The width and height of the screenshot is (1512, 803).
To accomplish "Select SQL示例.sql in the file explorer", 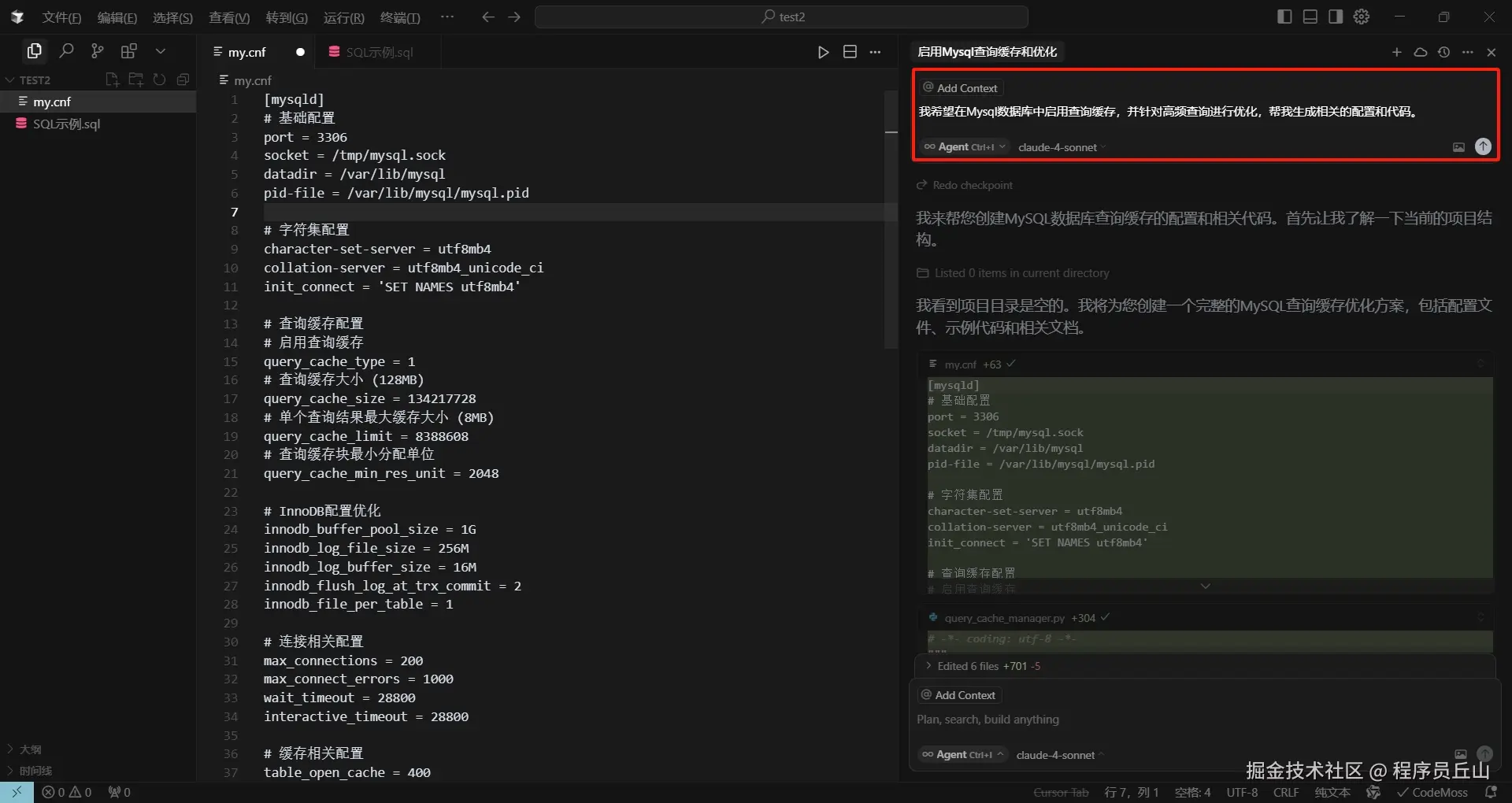I will pyautogui.click(x=98, y=124).
